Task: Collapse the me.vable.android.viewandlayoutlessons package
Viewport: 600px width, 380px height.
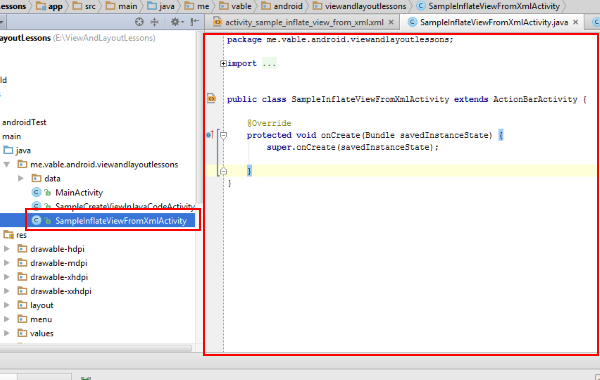Action: (7, 165)
